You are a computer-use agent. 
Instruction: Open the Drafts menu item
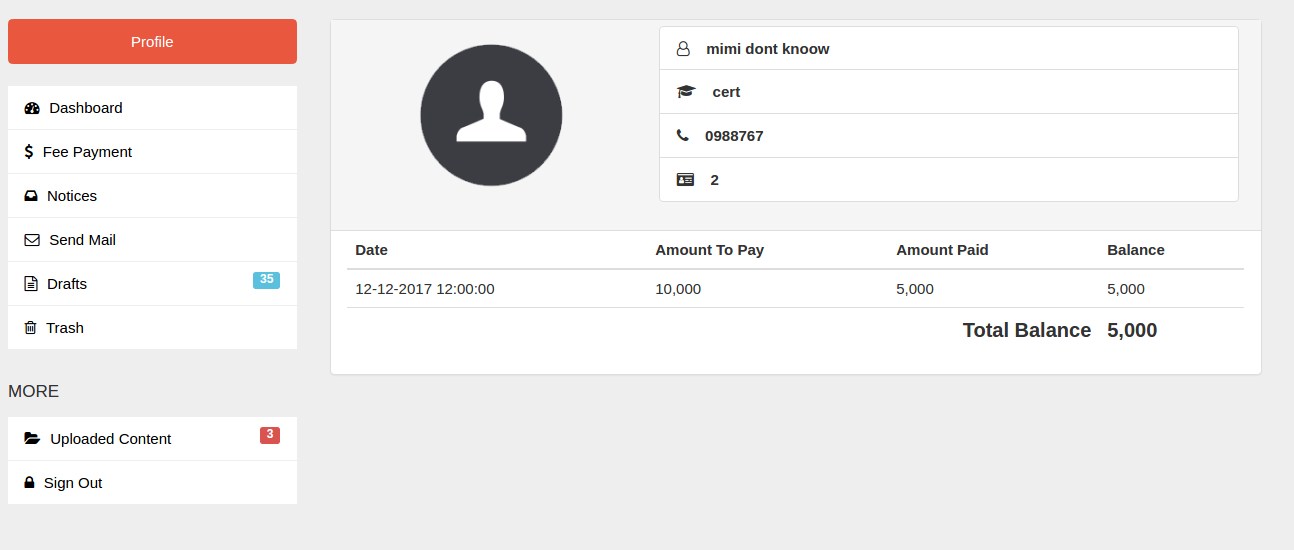coord(152,284)
